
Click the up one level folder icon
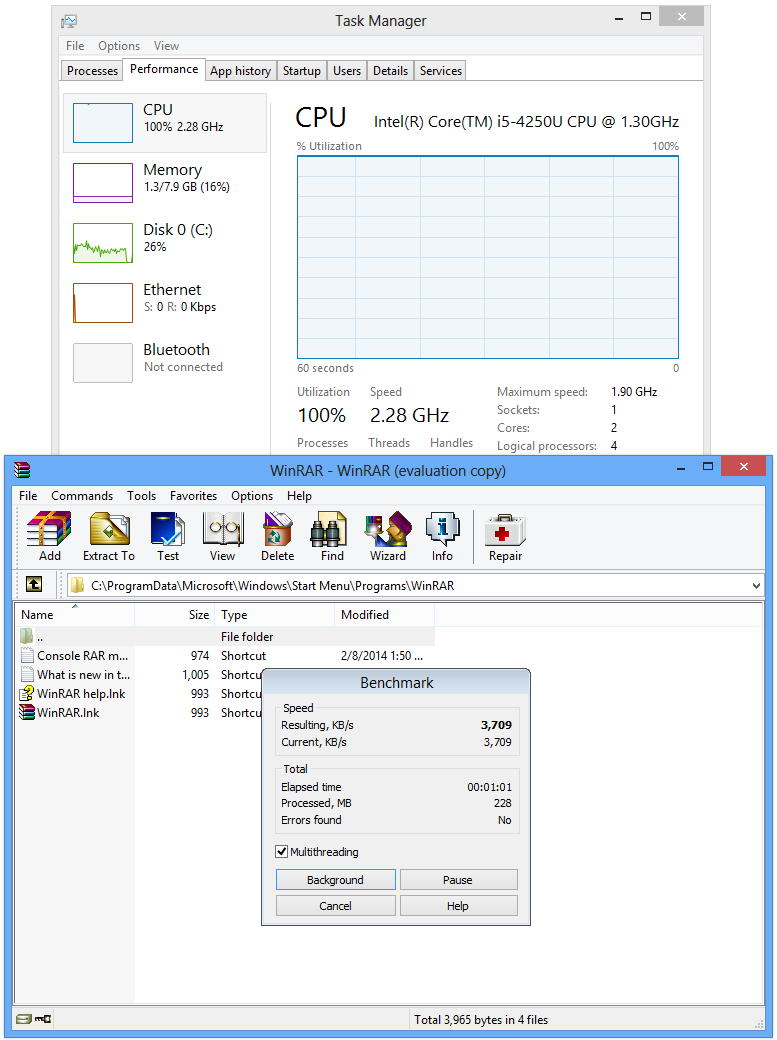[34, 585]
